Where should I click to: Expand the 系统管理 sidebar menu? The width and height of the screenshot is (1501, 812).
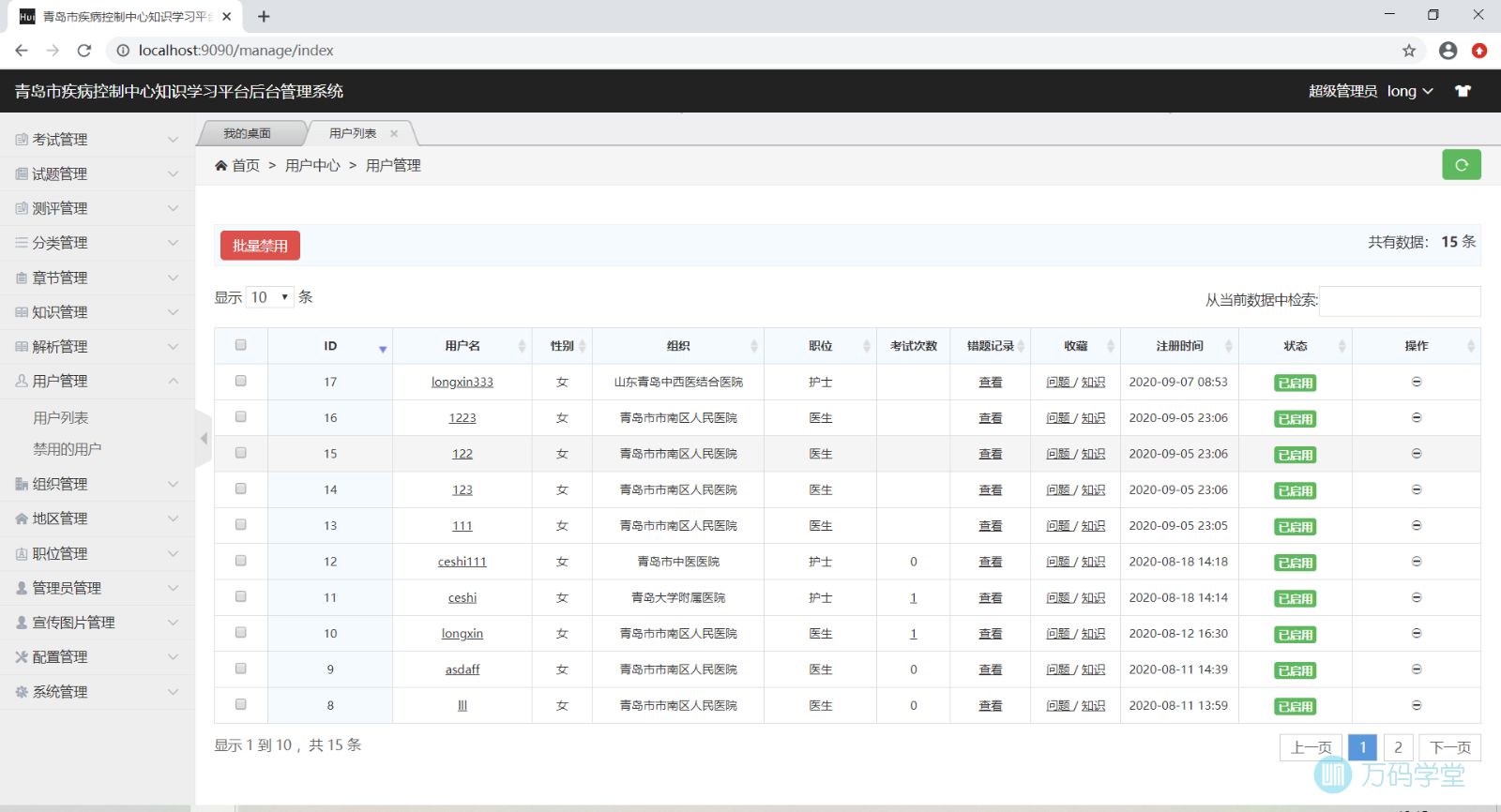97,691
